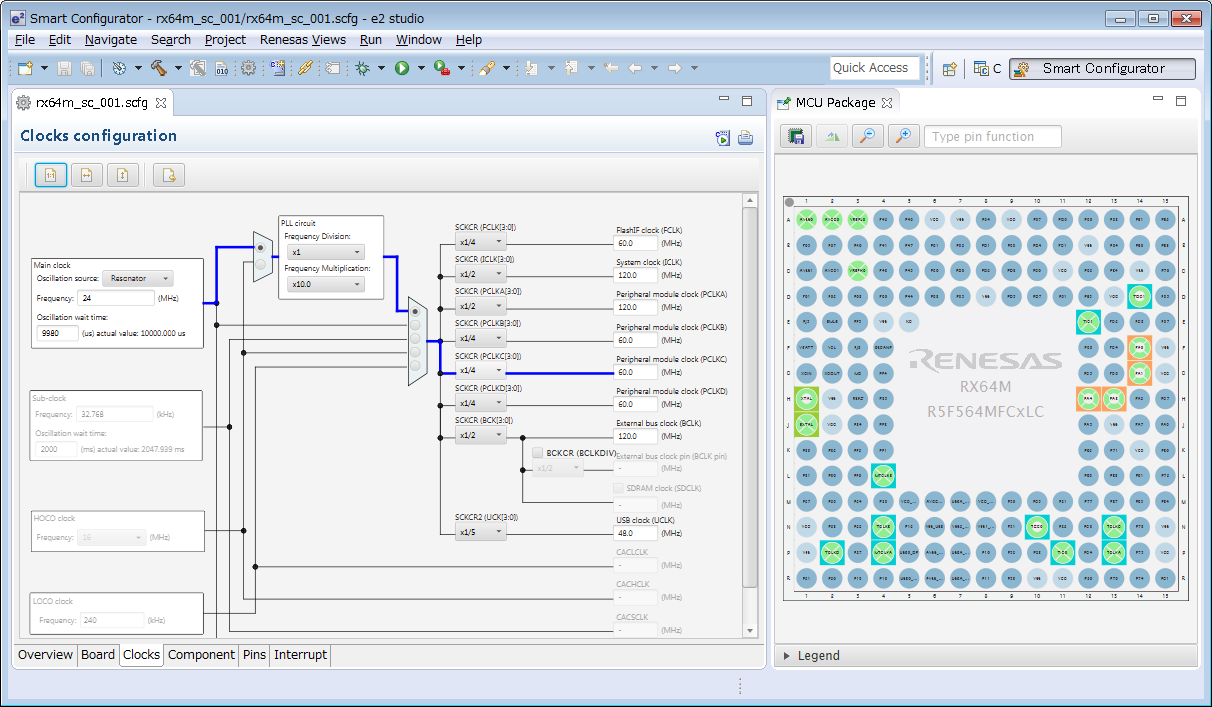Click the hammer Build icon
This screenshot has height=707, width=1212.
pos(159,68)
